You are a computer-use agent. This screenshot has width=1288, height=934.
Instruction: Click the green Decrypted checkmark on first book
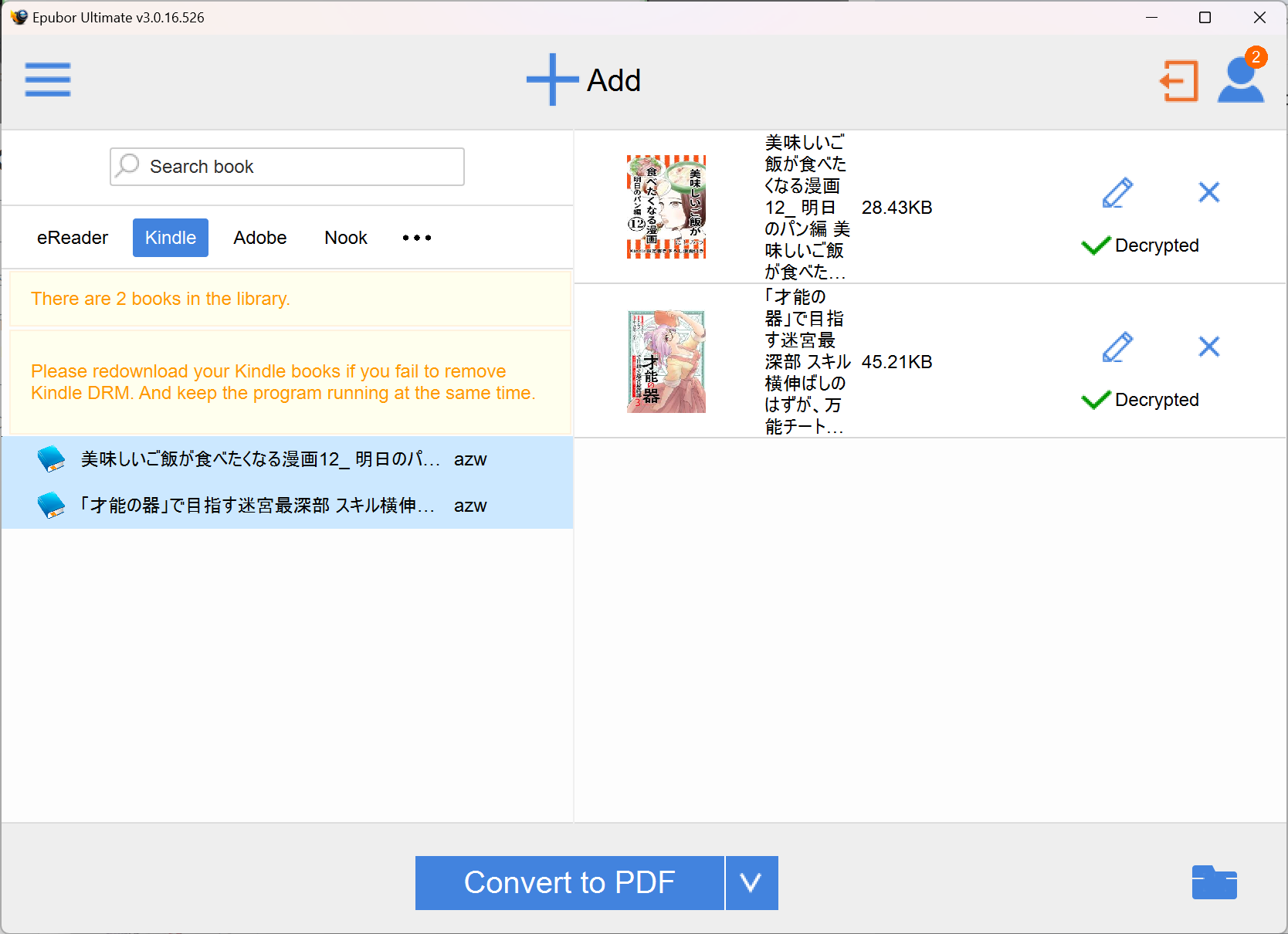pos(1095,245)
